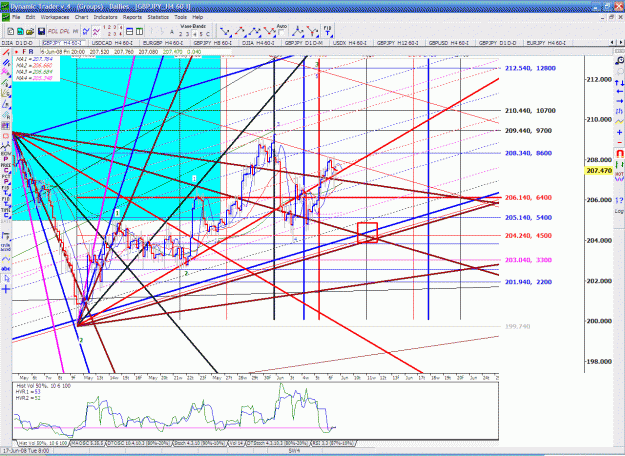This screenshot has height=456, width=625.
Task: Open the Help menu
Action: point(198,17)
